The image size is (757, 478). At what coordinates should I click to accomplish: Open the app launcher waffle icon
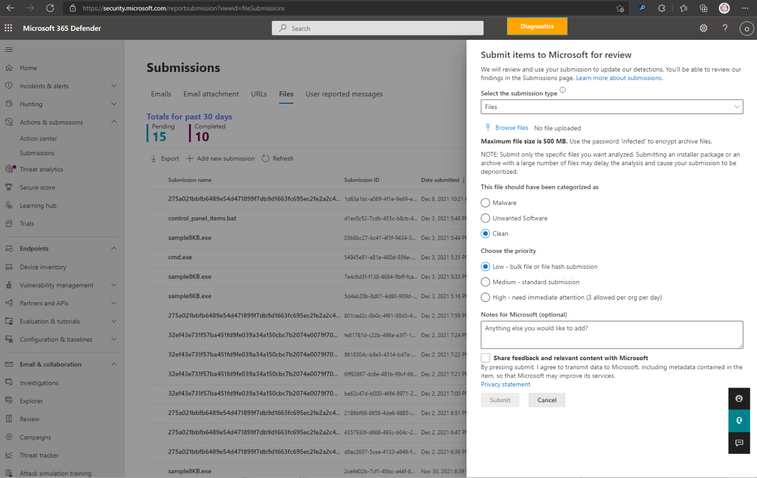(8, 28)
